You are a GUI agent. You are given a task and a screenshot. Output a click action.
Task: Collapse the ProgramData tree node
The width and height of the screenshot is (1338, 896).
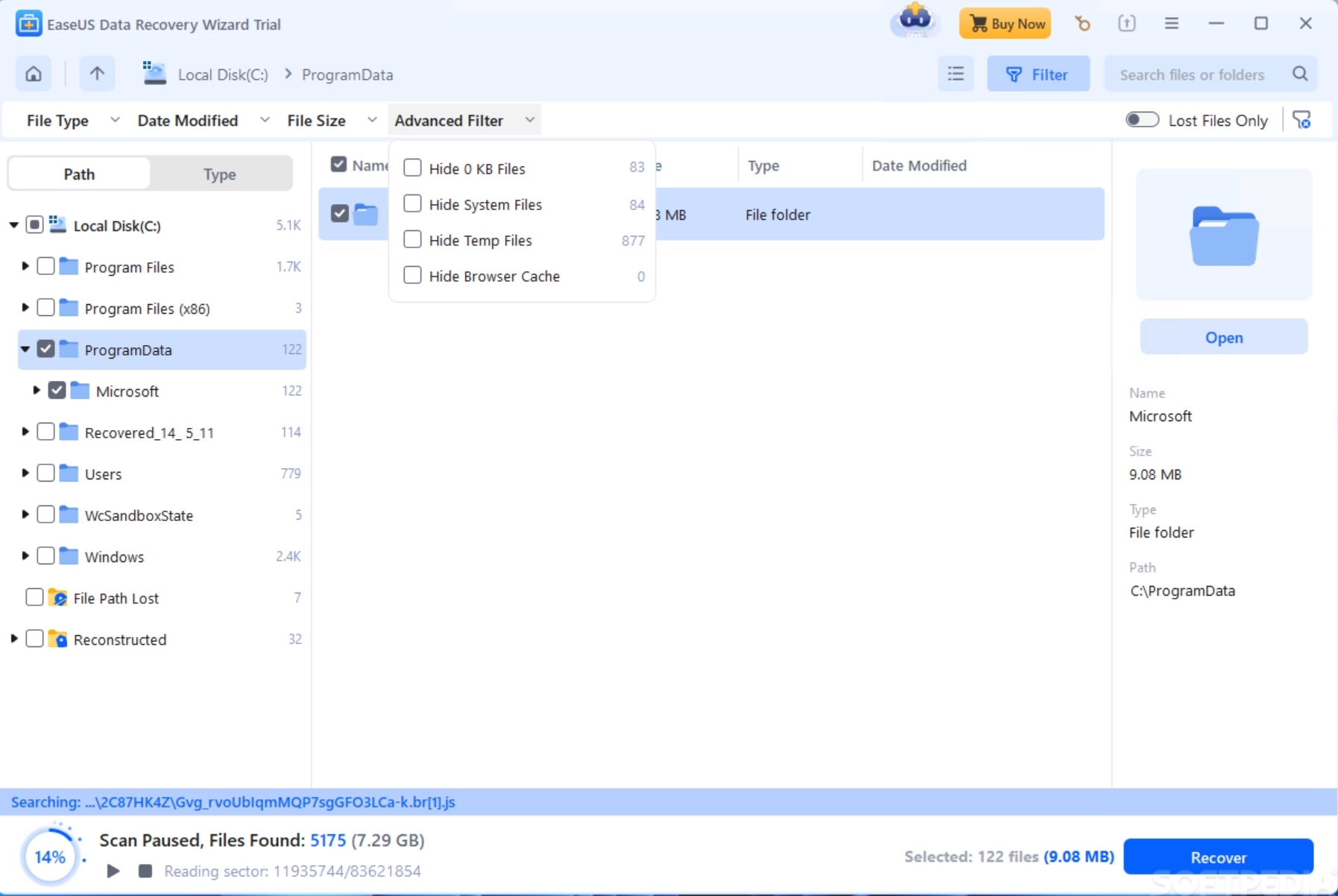25,349
